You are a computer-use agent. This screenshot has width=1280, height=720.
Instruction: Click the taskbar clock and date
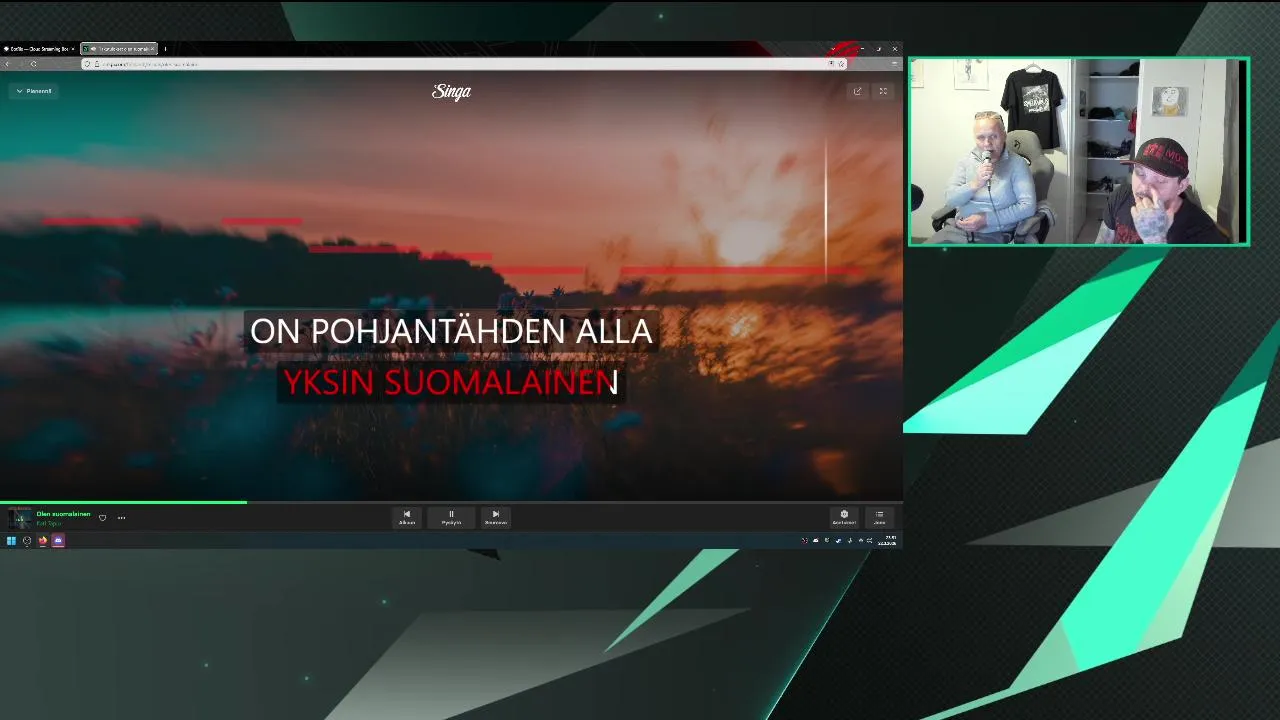pos(887,540)
